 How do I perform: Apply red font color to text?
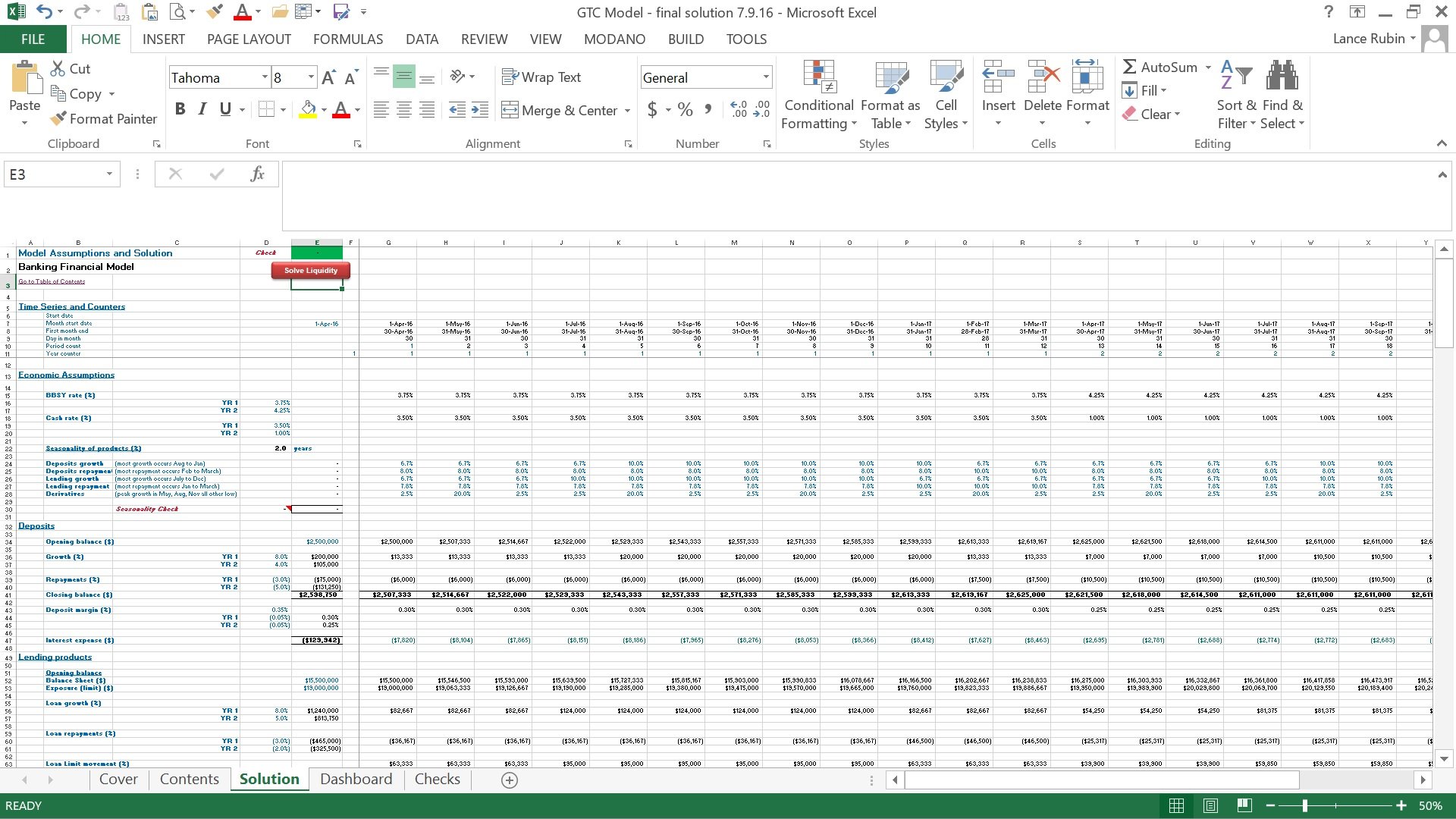click(x=341, y=109)
